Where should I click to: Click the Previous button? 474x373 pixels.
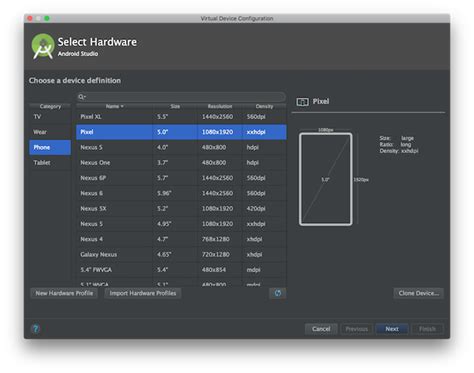pos(357,329)
